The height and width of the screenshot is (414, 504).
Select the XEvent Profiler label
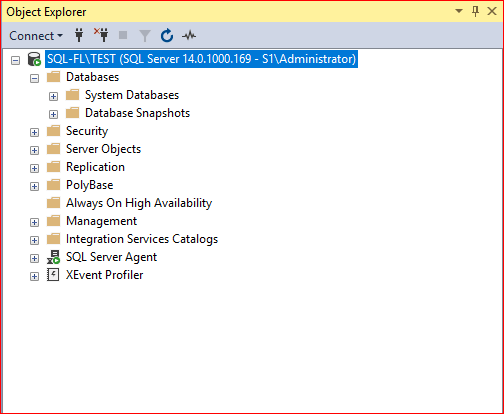coord(105,275)
